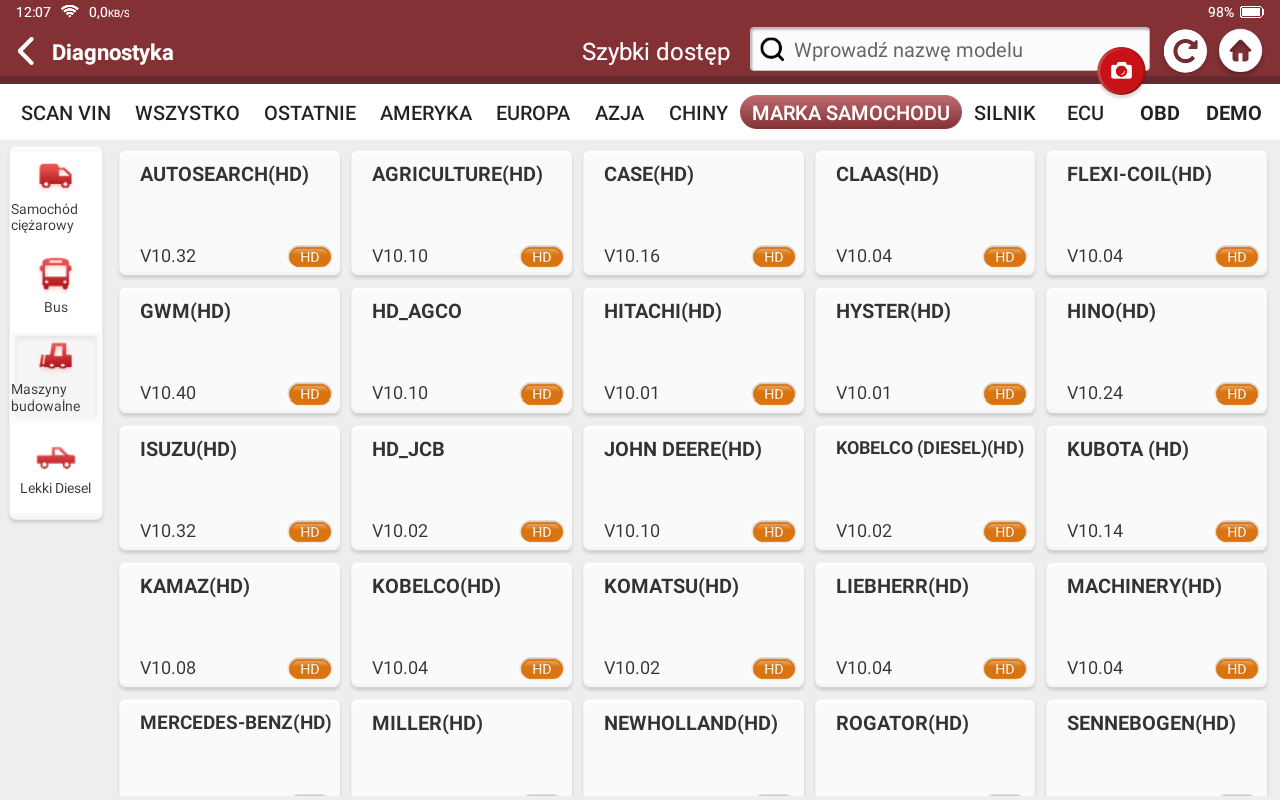Pick the Lekki Diesel pickup icon
Viewport: 1280px width, 800px height.
point(55,458)
